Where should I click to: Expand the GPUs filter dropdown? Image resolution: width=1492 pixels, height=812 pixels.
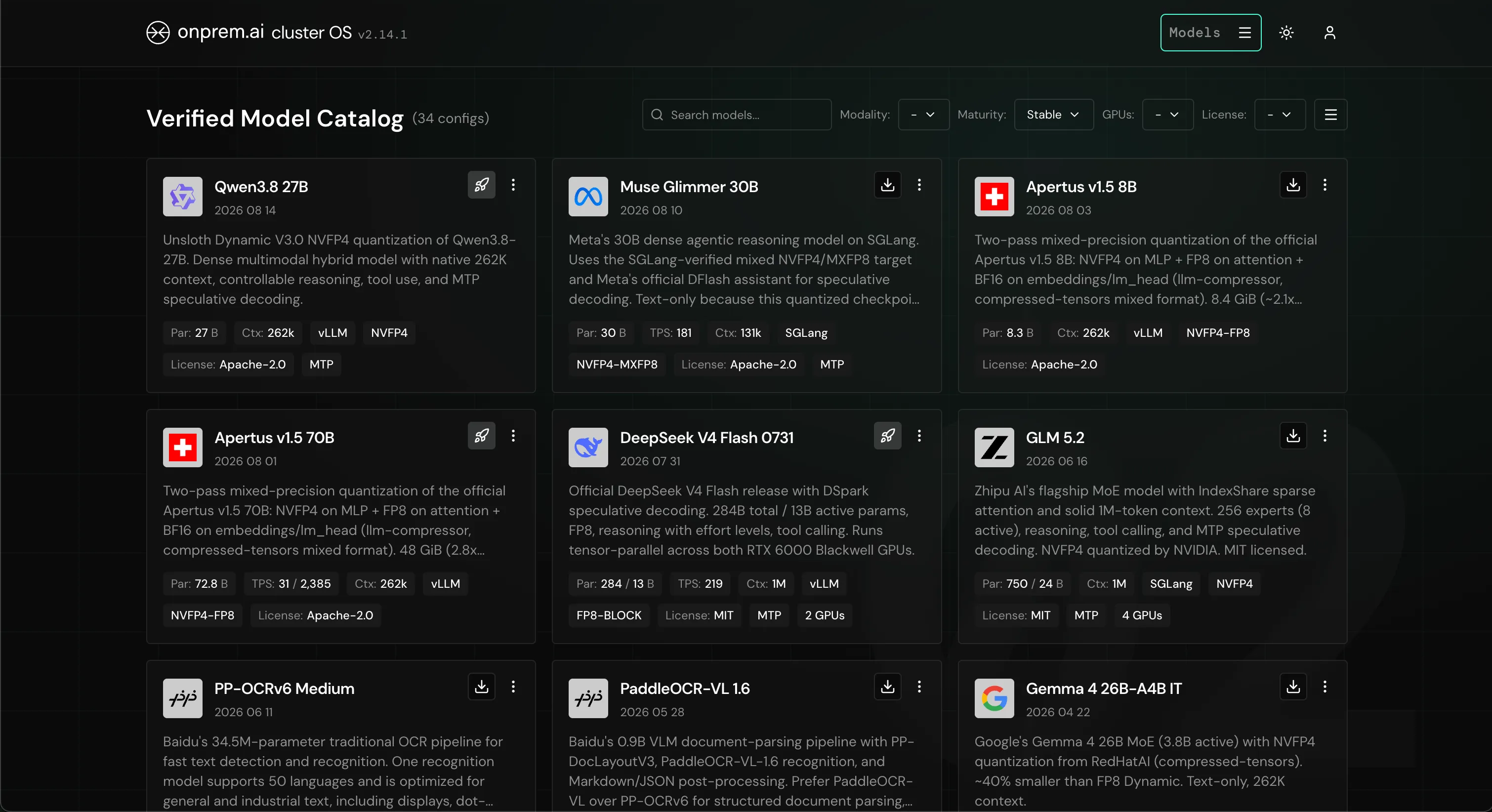point(1167,115)
